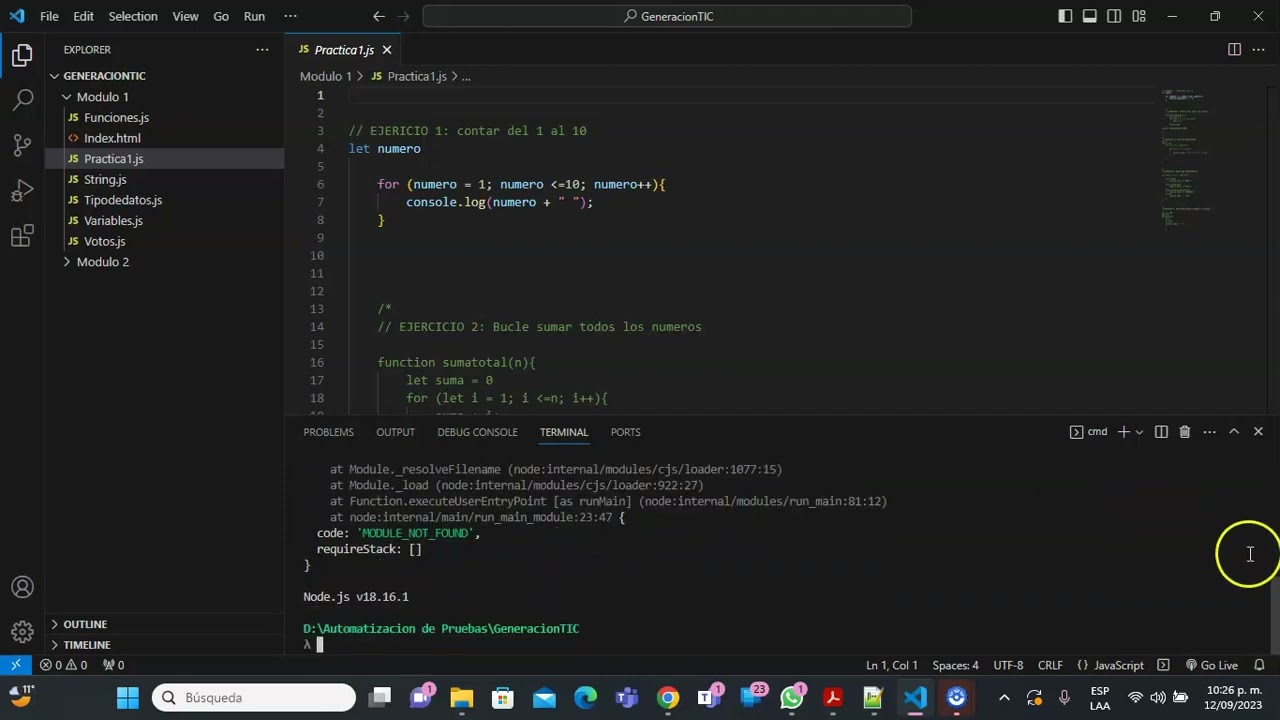The image size is (1280, 720).
Task: Open the Selection menu
Action: click(133, 16)
